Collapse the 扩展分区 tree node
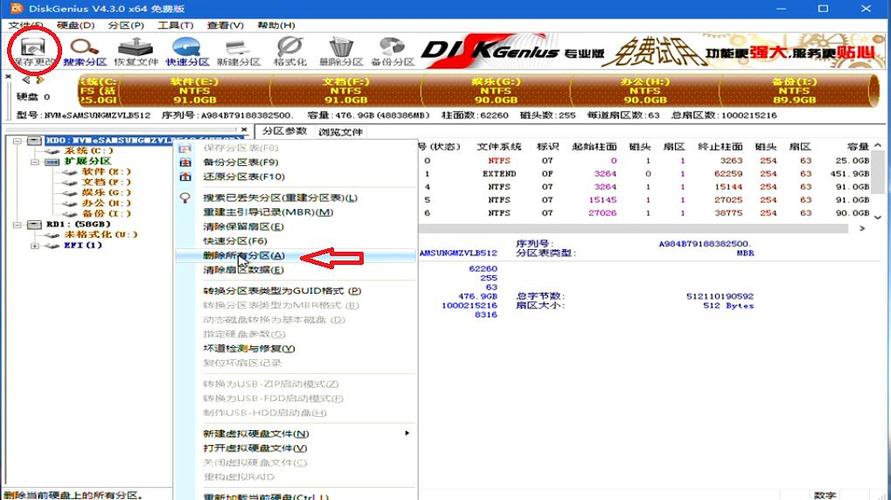 point(35,161)
